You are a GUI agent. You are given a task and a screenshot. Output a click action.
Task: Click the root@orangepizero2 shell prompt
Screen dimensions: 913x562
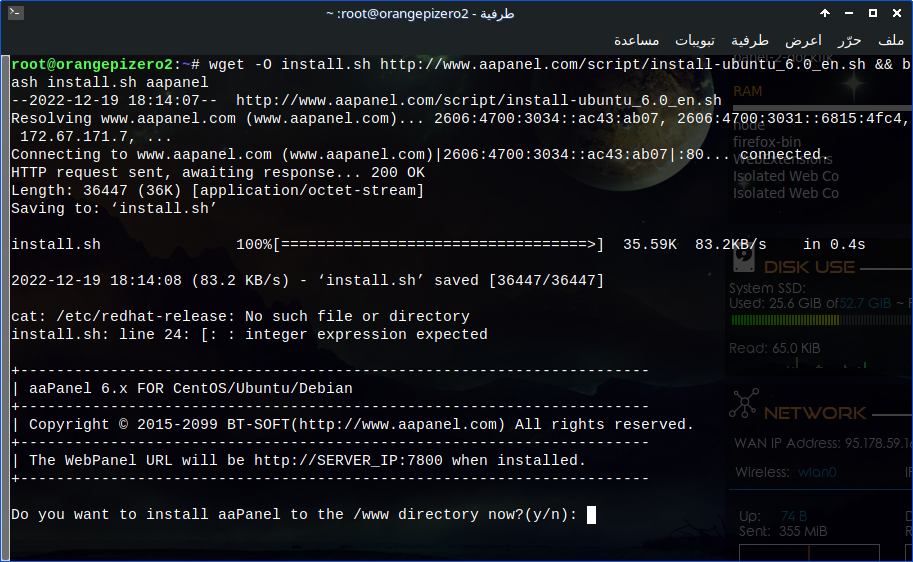(93, 65)
